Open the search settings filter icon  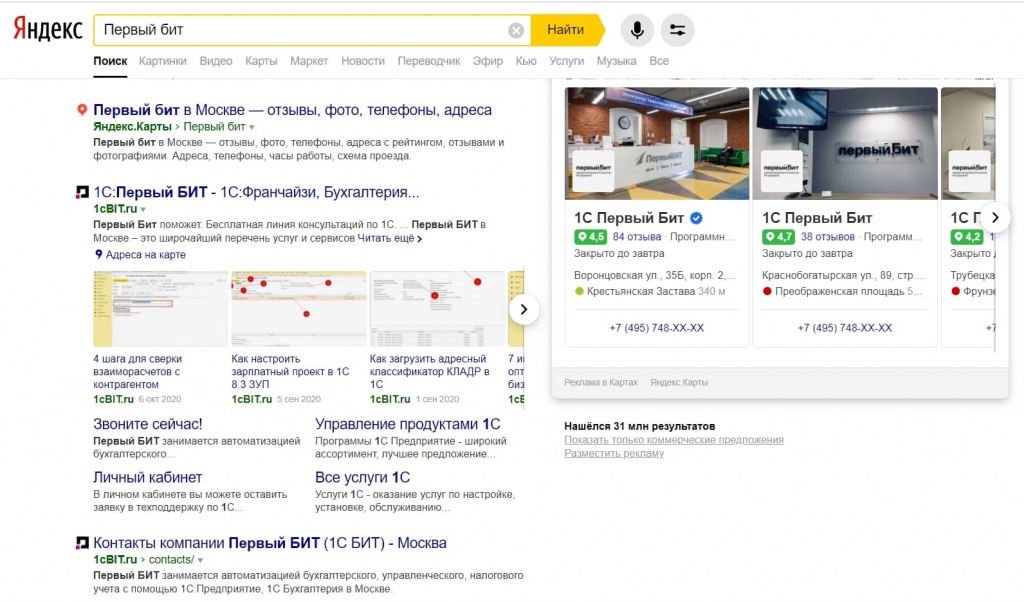[677, 30]
